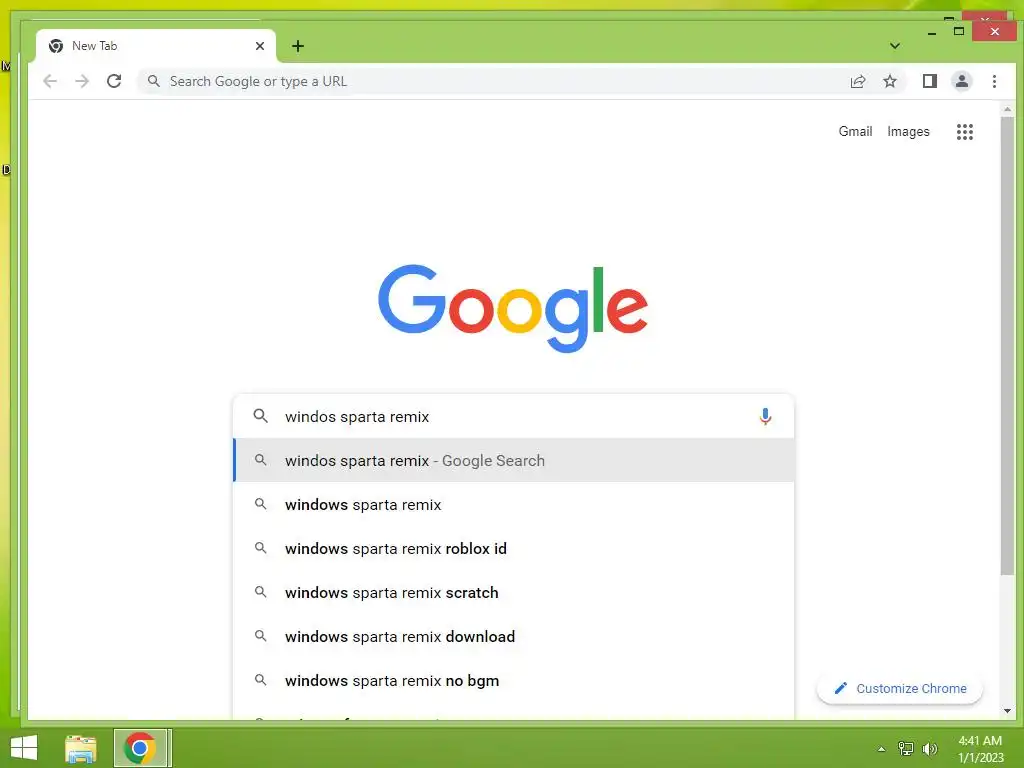Click the browser forward arrow
The height and width of the screenshot is (768, 1024).
click(x=82, y=81)
